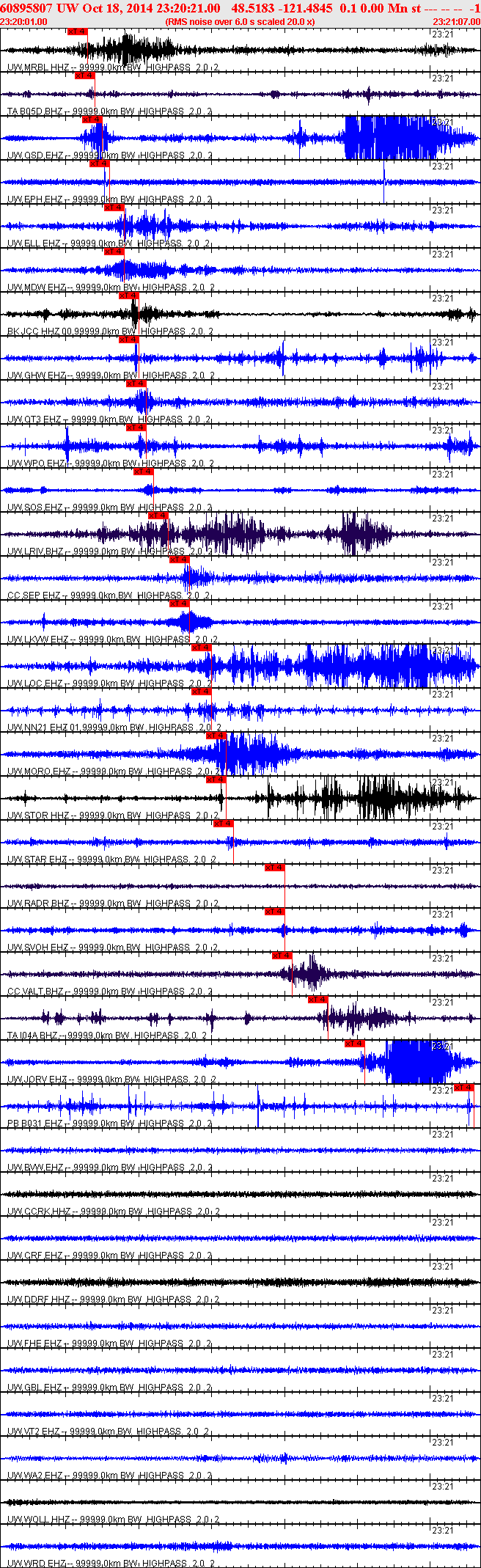Viewport: 481px width, 1568px height.
Task: Click the red pick flag on the I04A trace
Action: (x=317, y=1000)
